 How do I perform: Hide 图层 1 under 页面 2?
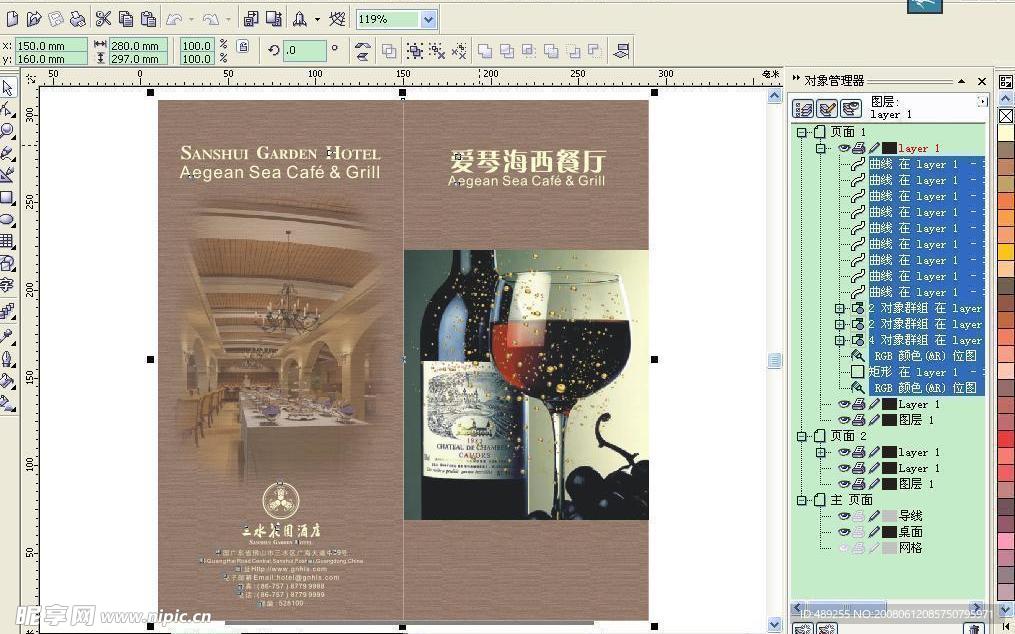tap(844, 484)
